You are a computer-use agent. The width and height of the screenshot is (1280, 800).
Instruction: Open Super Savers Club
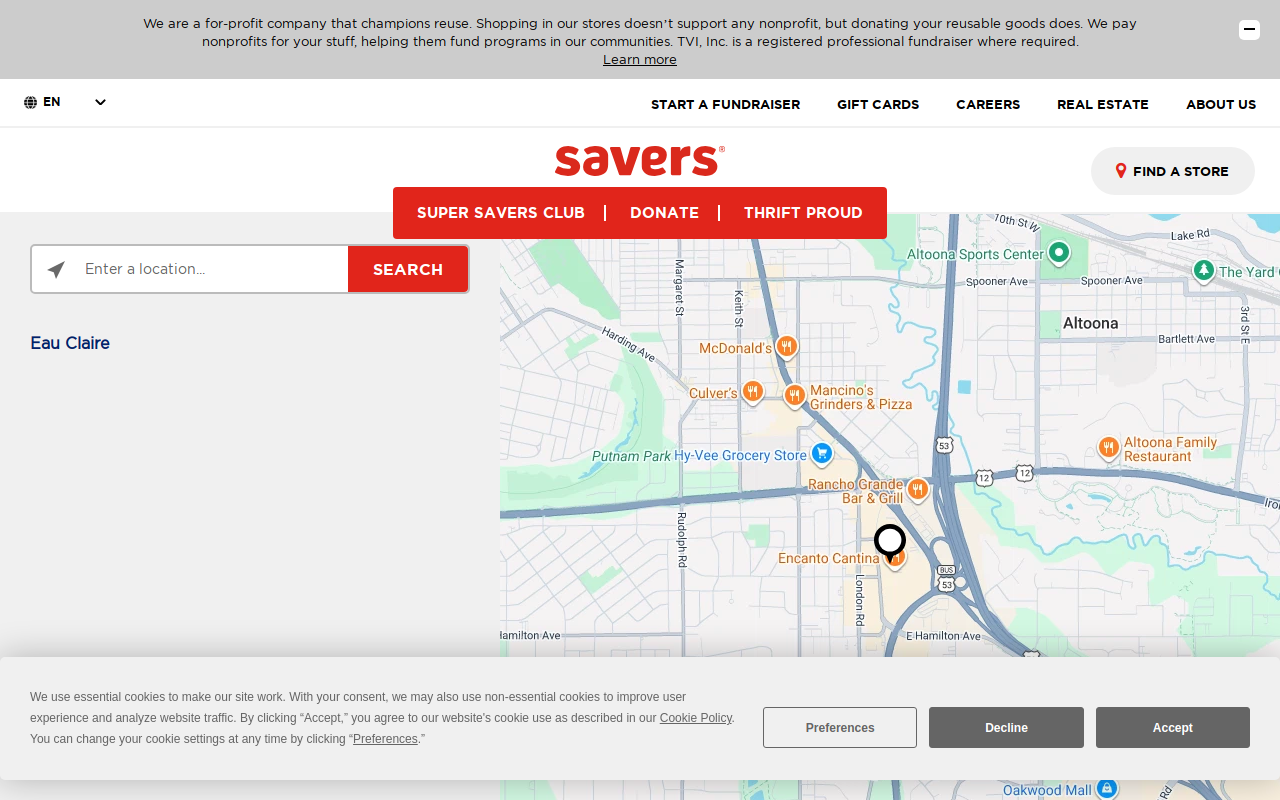pyautogui.click(x=501, y=213)
